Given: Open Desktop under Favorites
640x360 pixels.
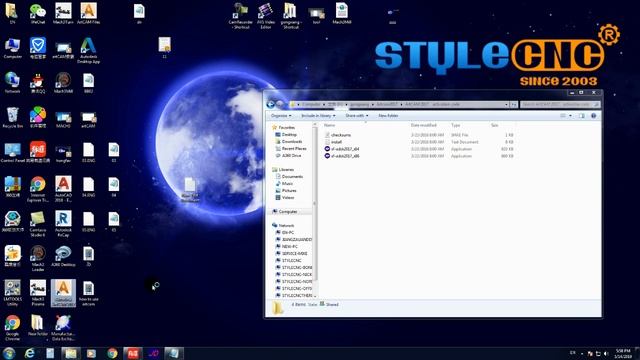Looking at the screenshot, I should (289, 135).
